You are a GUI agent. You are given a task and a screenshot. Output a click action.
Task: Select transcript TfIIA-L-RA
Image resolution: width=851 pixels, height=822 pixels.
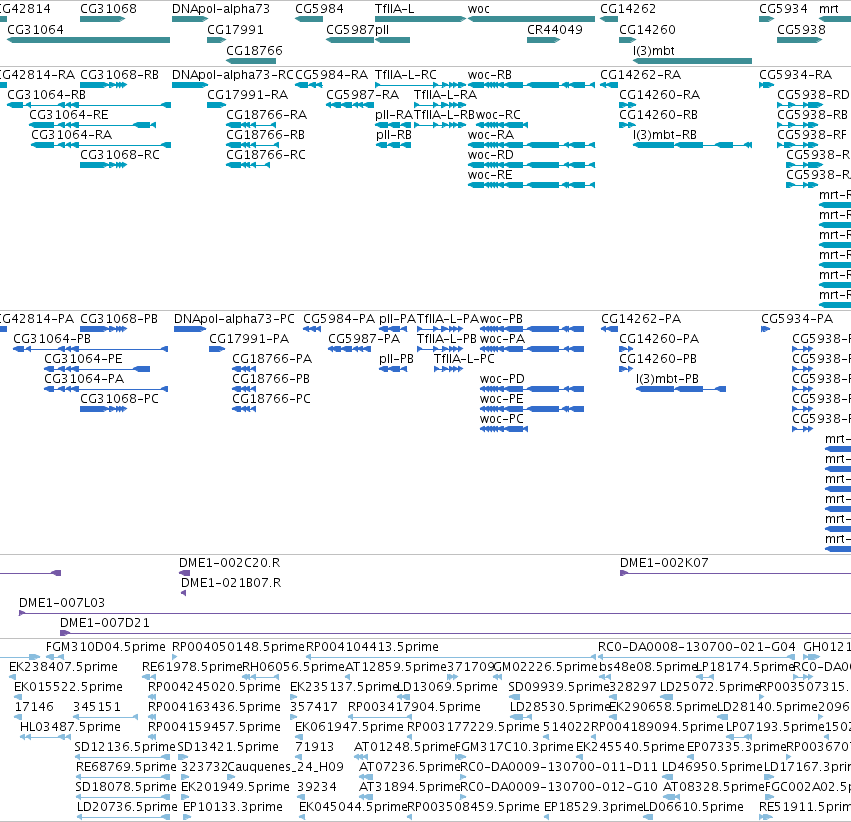440,105
